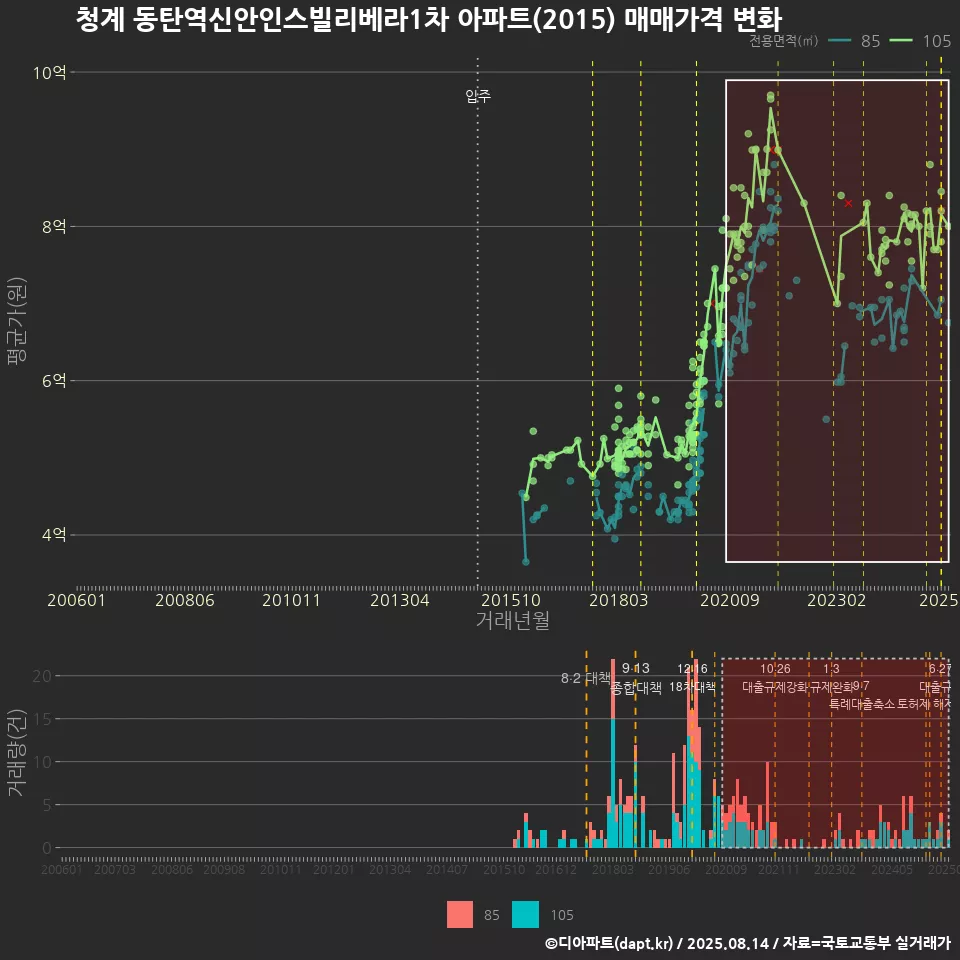Click the 202302 tick label on price chart
Image resolution: width=960 pixels, height=960 pixels.
[836, 600]
